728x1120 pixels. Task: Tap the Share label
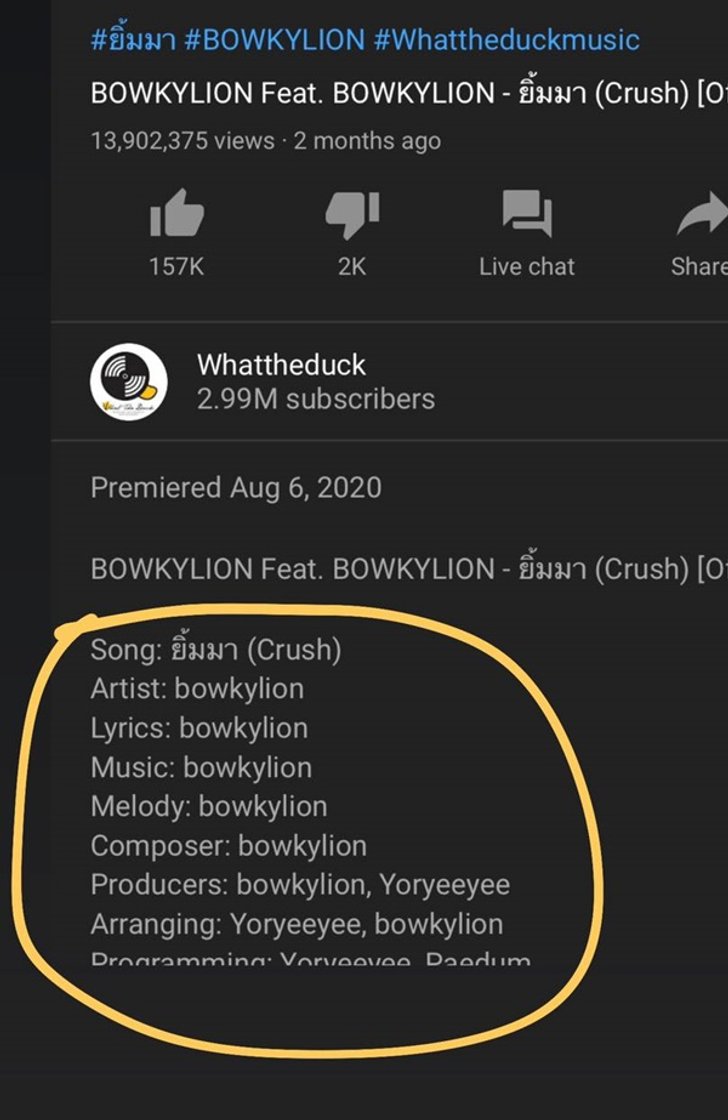pyautogui.click(x=699, y=266)
